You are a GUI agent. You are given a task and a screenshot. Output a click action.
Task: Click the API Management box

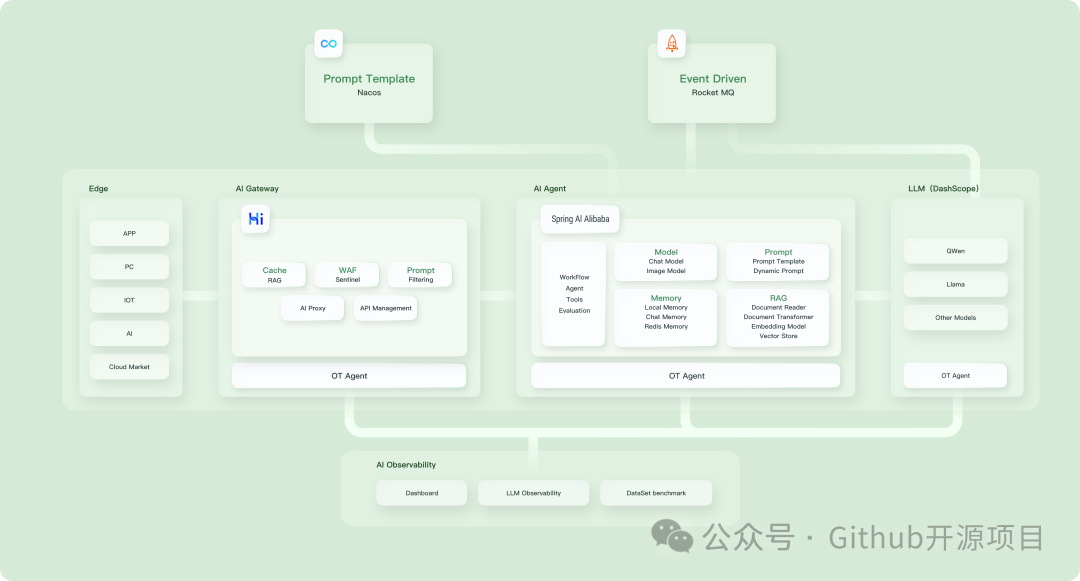coord(386,308)
